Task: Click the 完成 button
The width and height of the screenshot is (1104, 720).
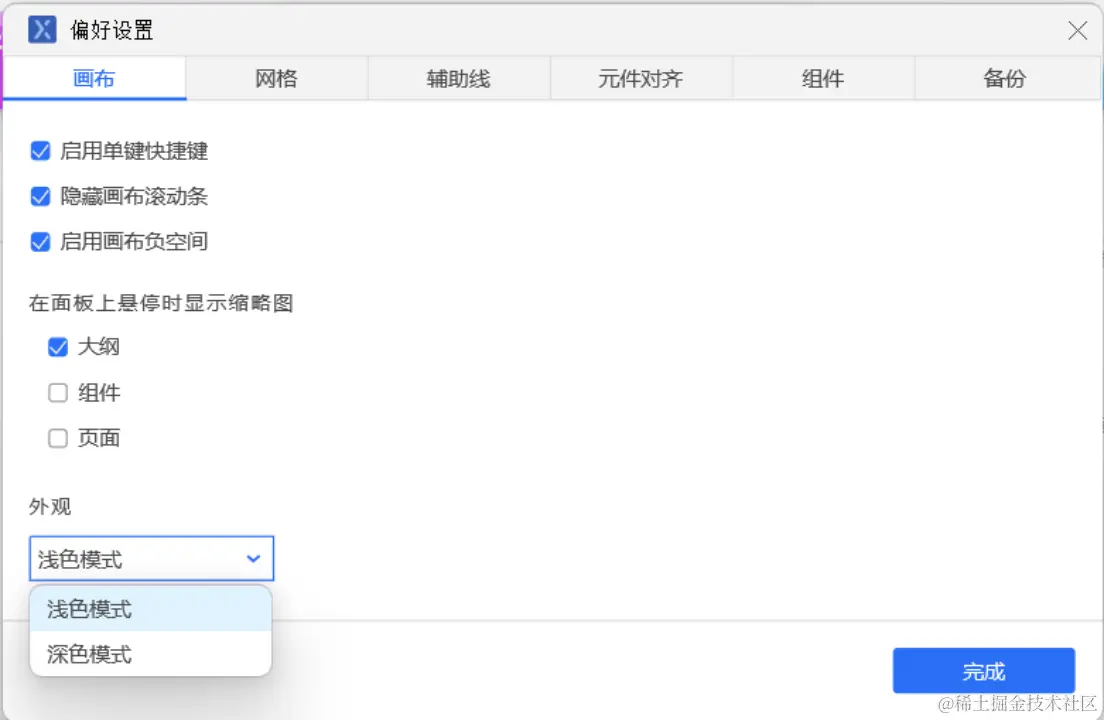Action: tap(984, 671)
